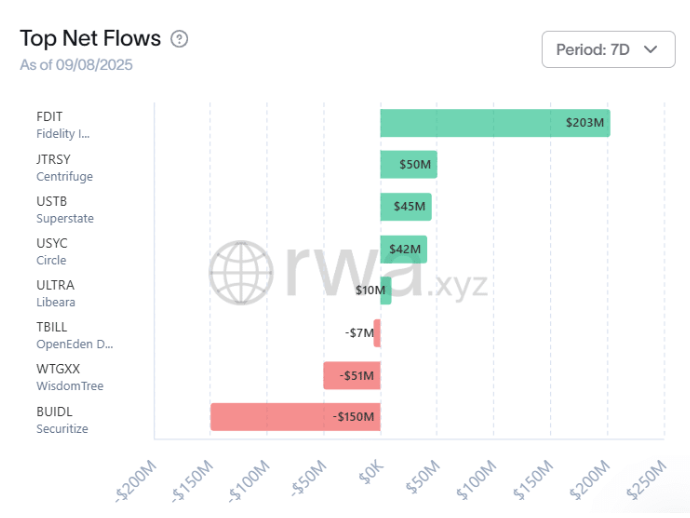The width and height of the screenshot is (690, 518).
Task: Select the JTRSY $50M bar
Action: (x=408, y=165)
